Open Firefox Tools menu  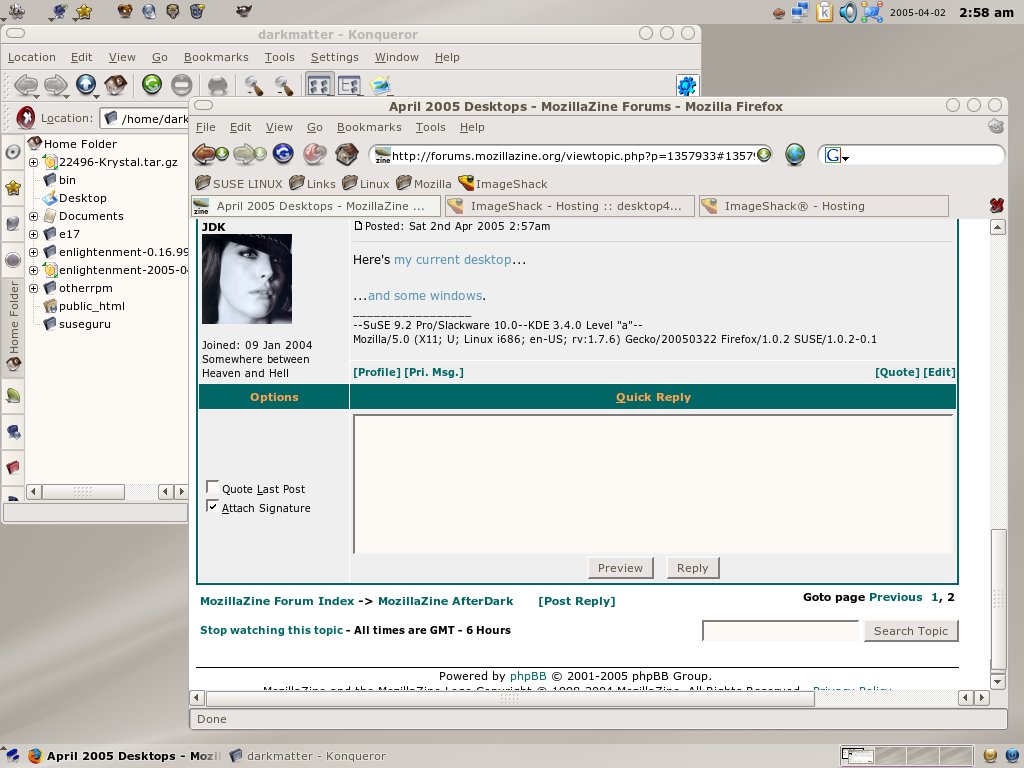430,127
